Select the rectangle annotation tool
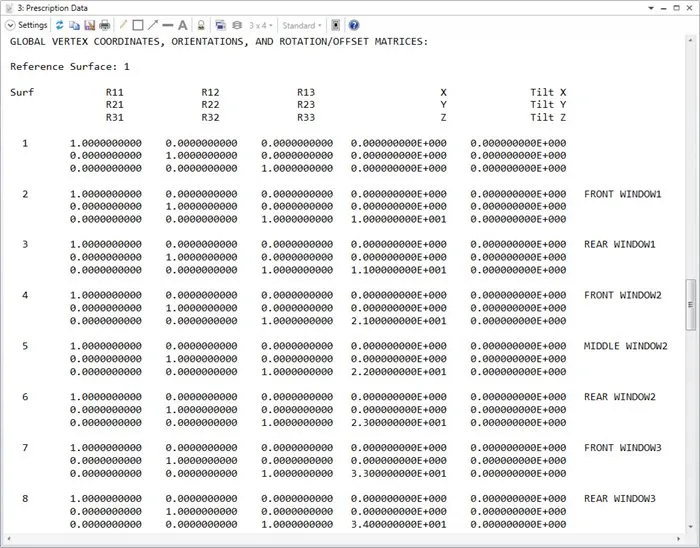The width and height of the screenshot is (700, 548). click(138, 25)
